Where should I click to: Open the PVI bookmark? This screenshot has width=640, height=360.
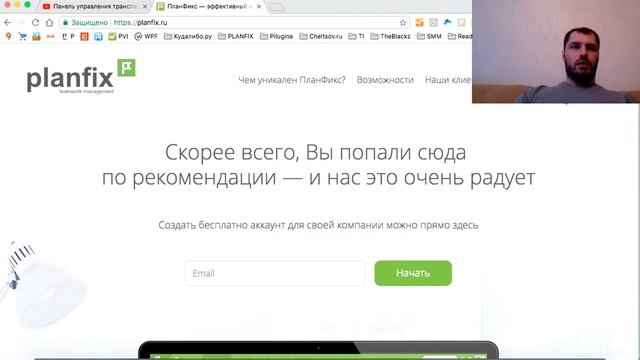pyautogui.click(x=118, y=36)
